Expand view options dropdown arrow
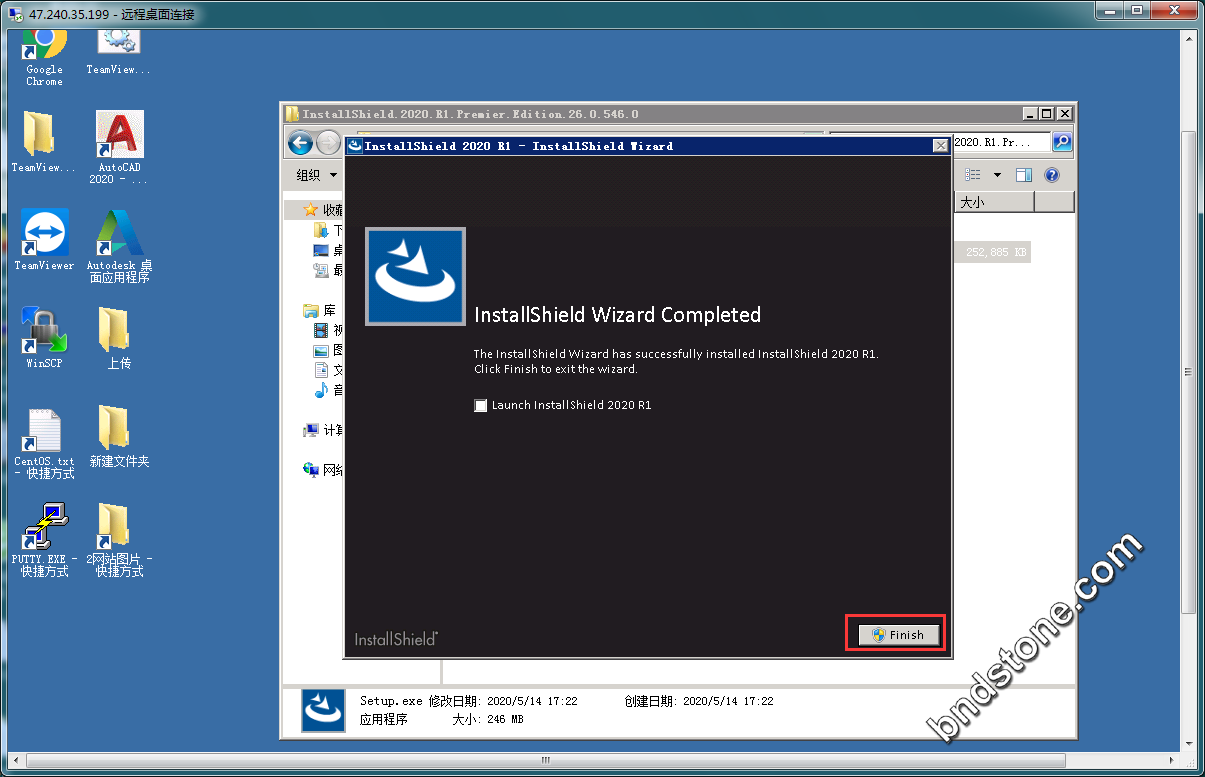The width and height of the screenshot is (1205, 777). 997,175
